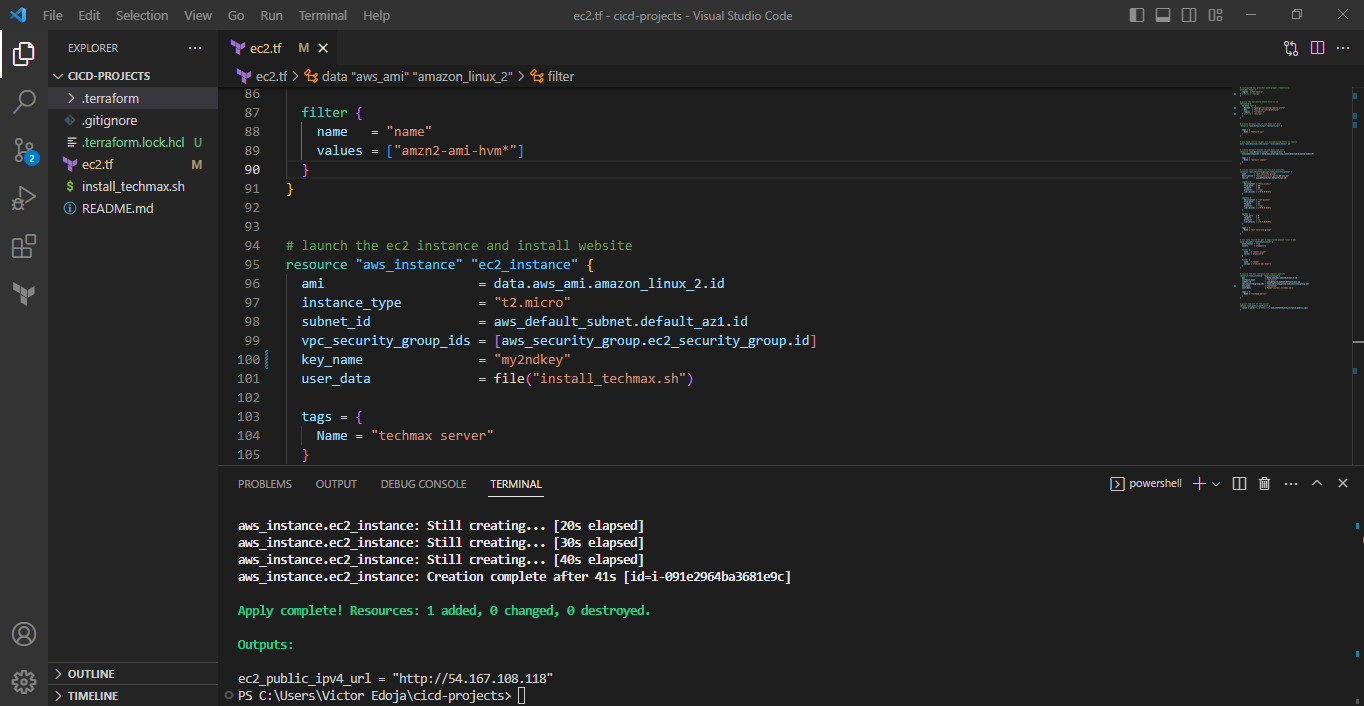This screenshot has width=1364, height=706.
Task: Toggle the bottom Panel visibility
Action: [x=1164, y=14]
